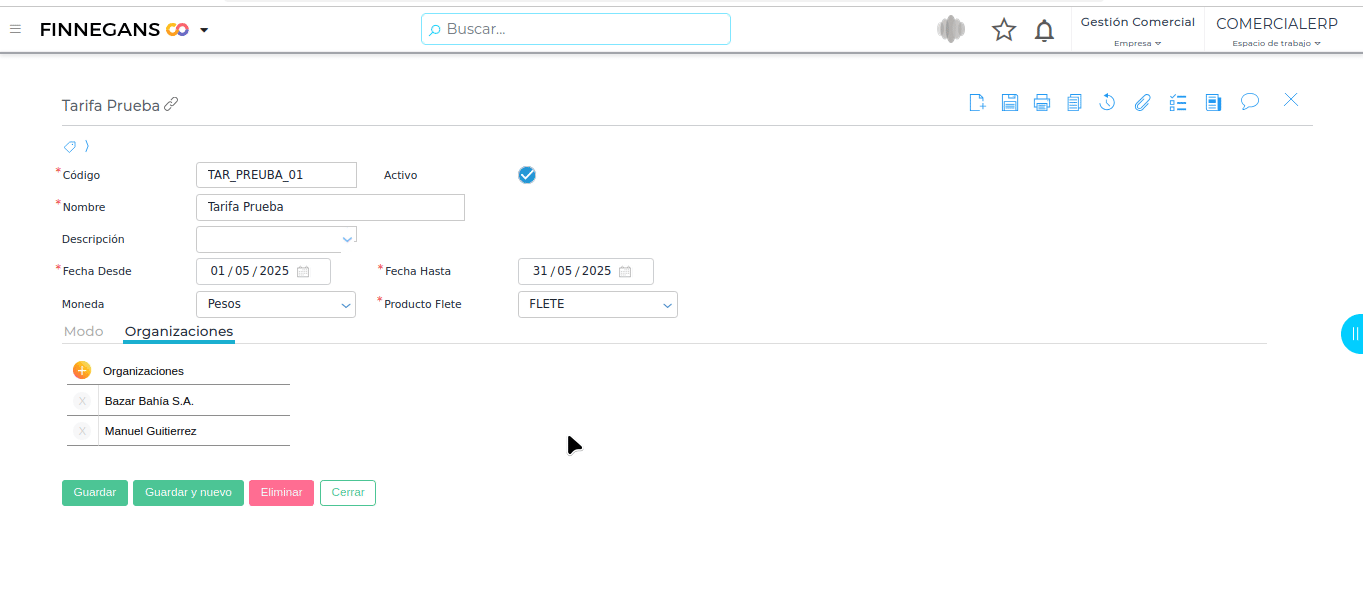The image size is (1363, 616).
Task: Edit the Nombre field Tarifa Prueba
Action: click(330, 207)
